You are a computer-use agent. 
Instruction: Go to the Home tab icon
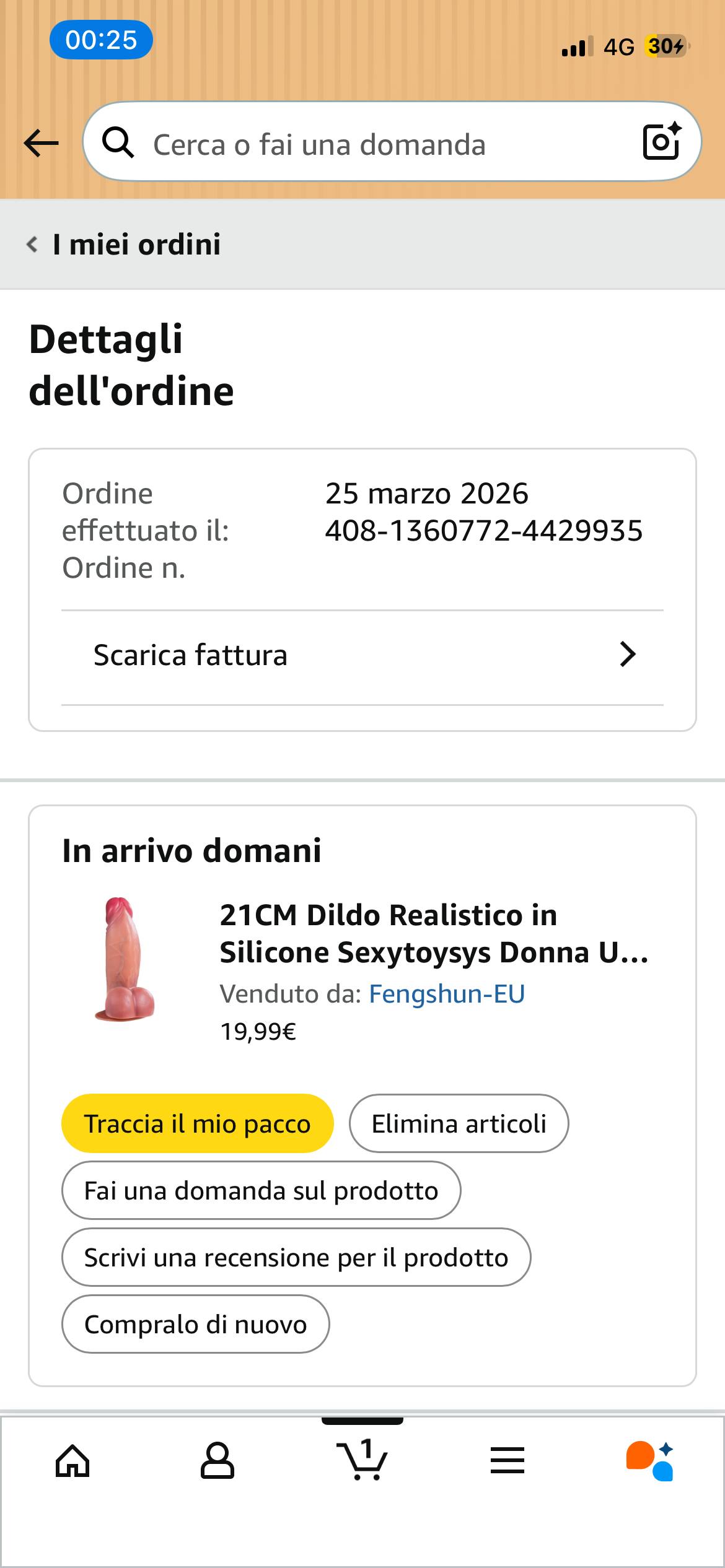pyautogui.click(x=72, y=1461)
